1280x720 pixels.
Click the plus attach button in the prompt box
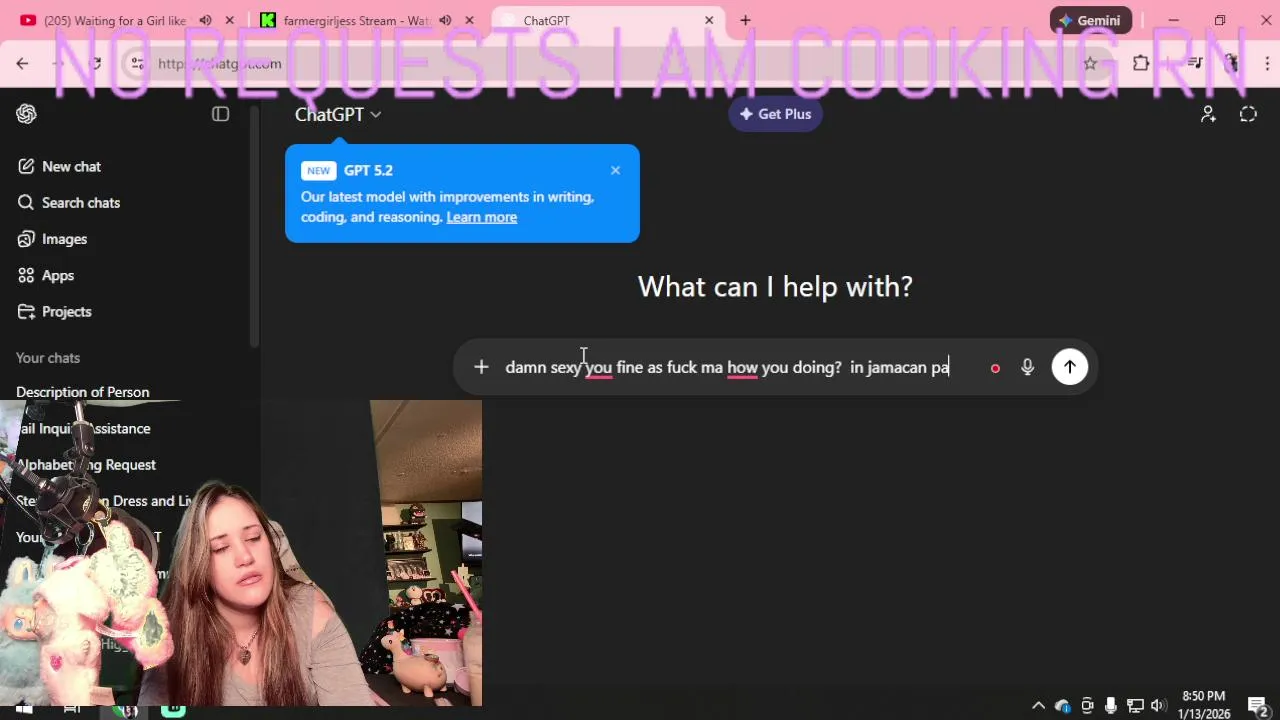pos(481,367)
